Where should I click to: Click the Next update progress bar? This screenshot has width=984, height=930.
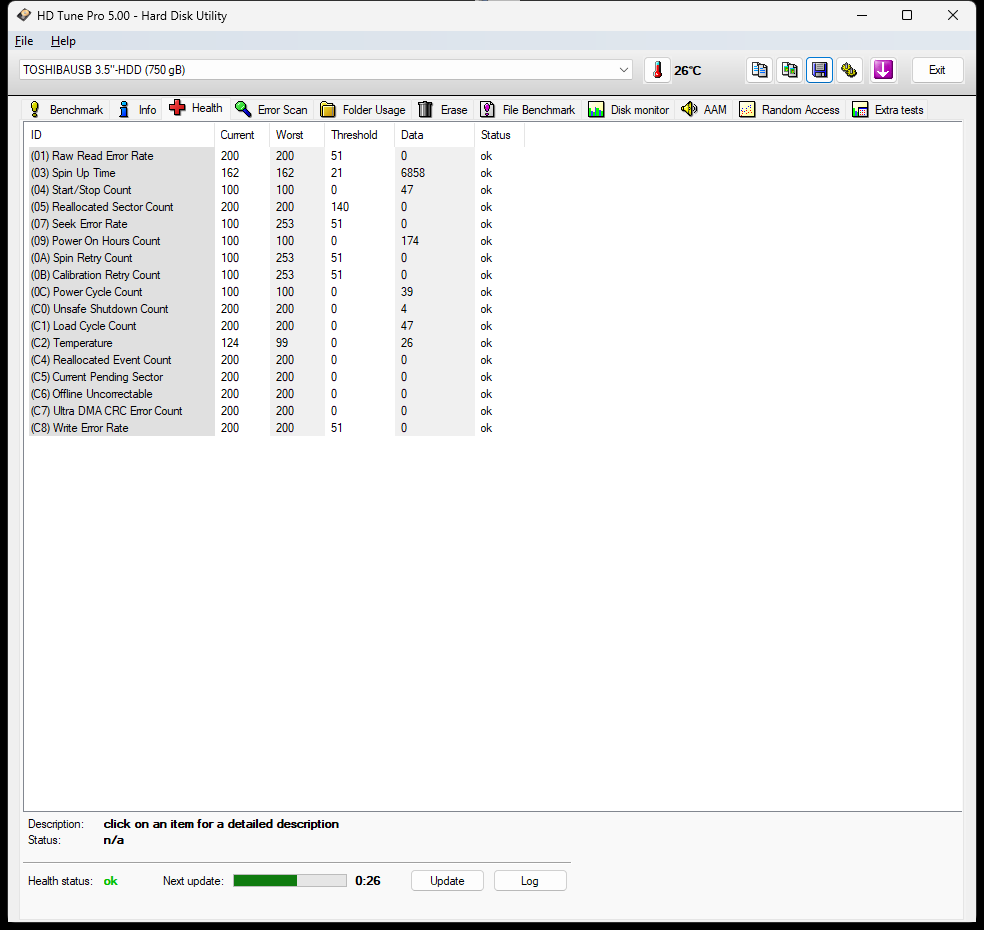[290, 881]
